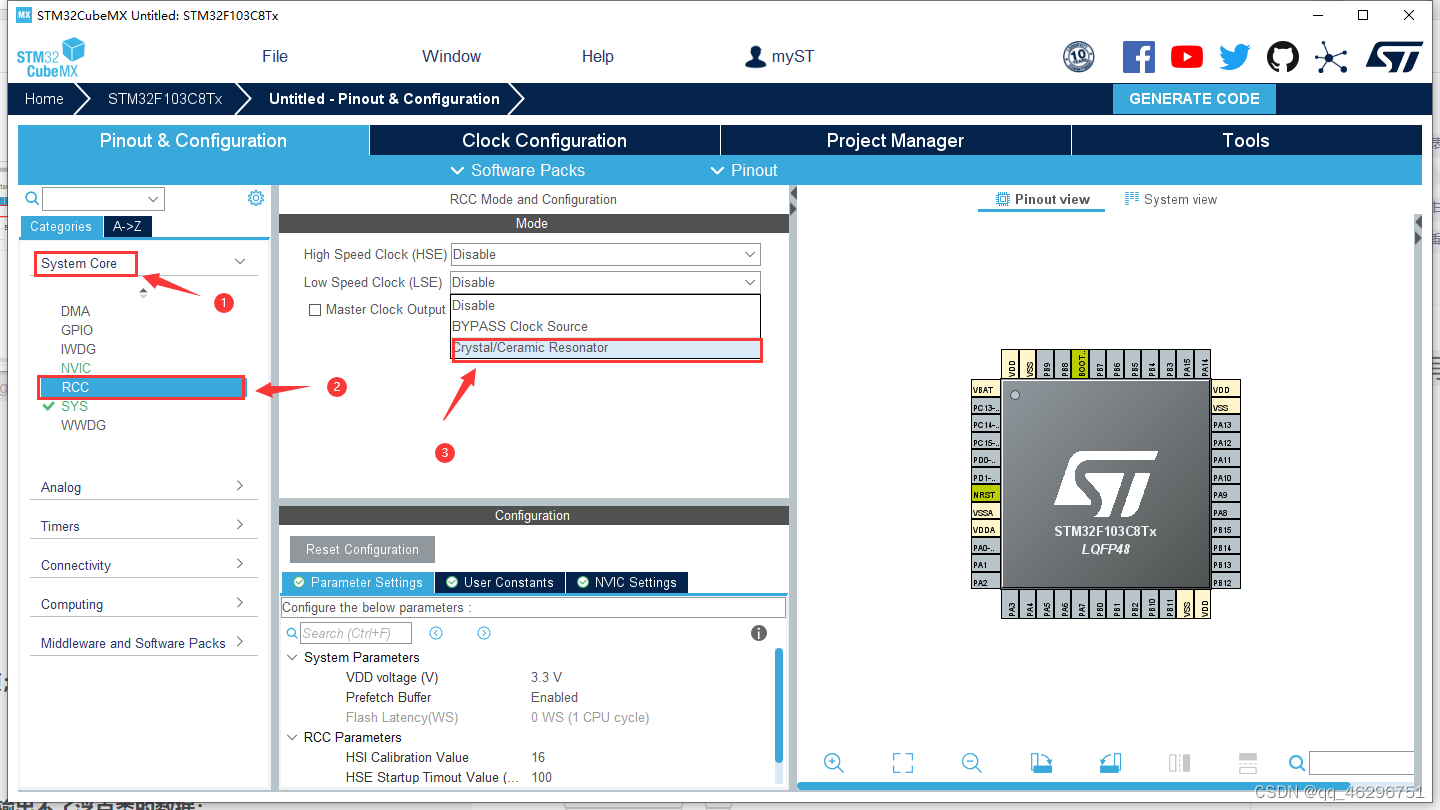
Task: Zoom in on the pinout view
Action: [x=833, y=762]
